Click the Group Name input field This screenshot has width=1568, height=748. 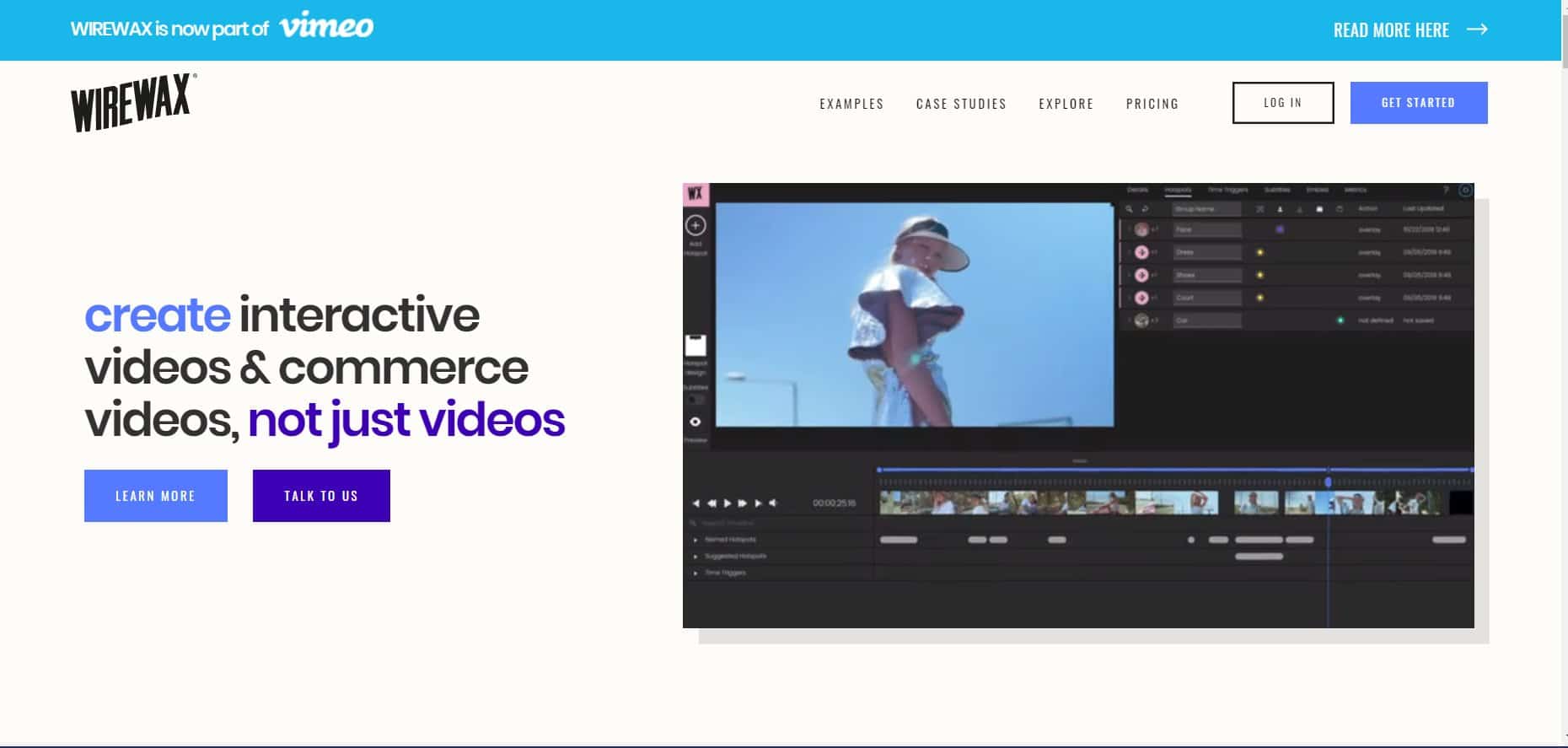tap(1207, 209)
